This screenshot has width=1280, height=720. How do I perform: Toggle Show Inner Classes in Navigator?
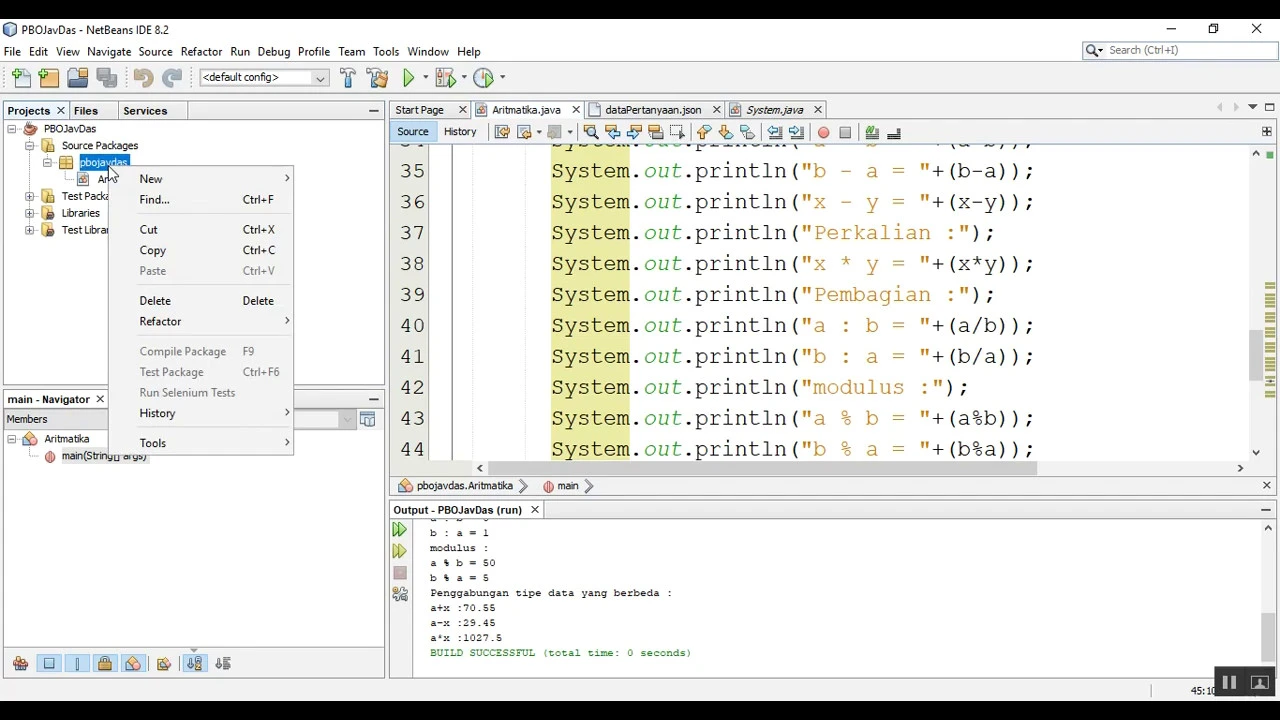pyautogui.click(x=132, y=663)
